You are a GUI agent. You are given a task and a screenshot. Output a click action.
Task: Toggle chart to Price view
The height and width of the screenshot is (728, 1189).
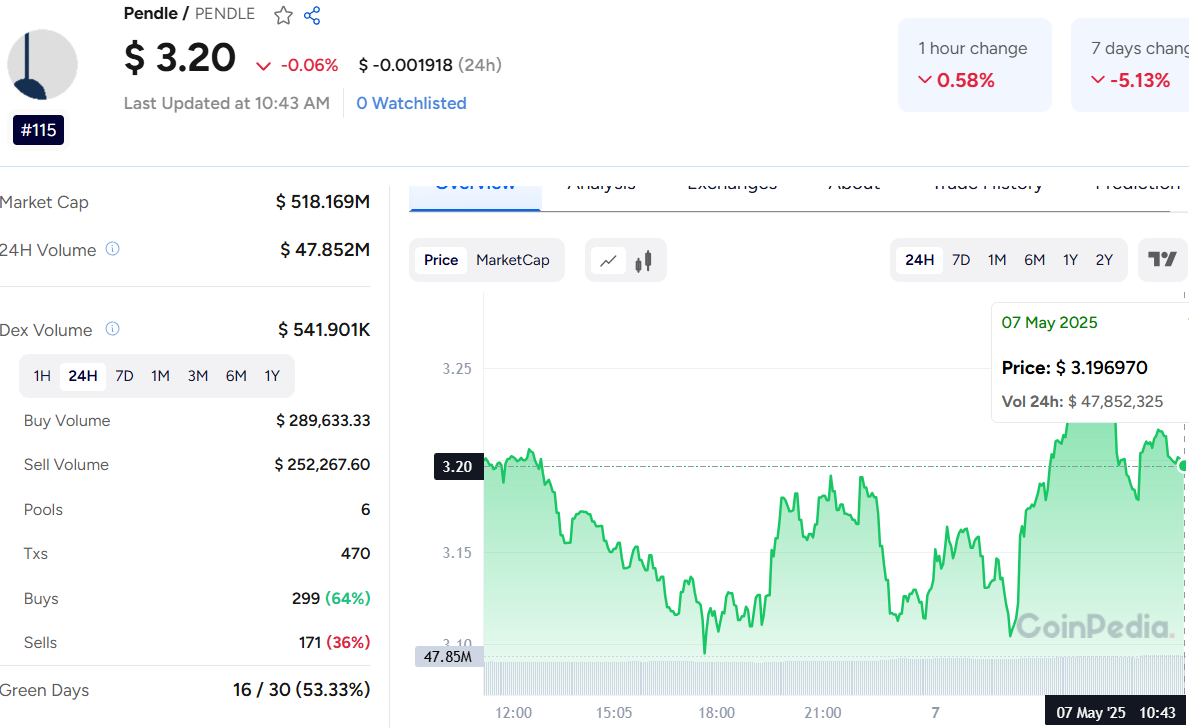tap(441, 260)
